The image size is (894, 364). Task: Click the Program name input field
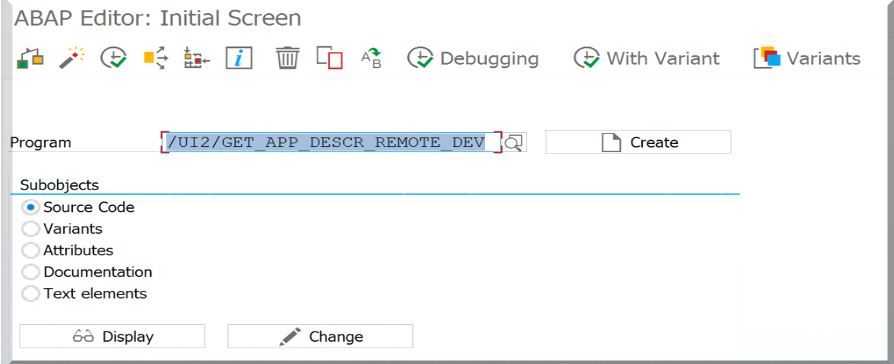(332, 142)
